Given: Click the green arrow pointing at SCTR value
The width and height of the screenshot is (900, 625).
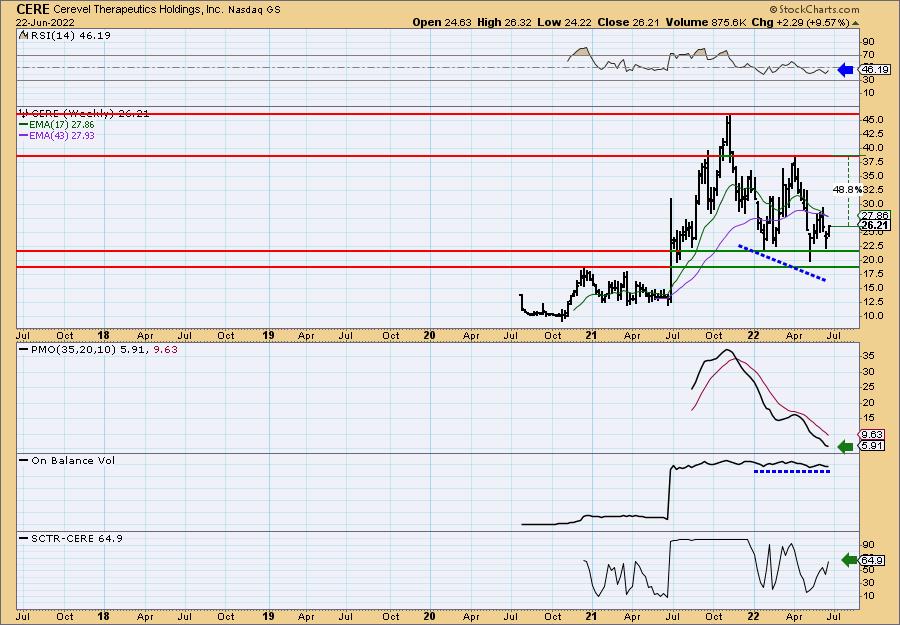Looking at the screenshot, I should (x=849, y=560).
